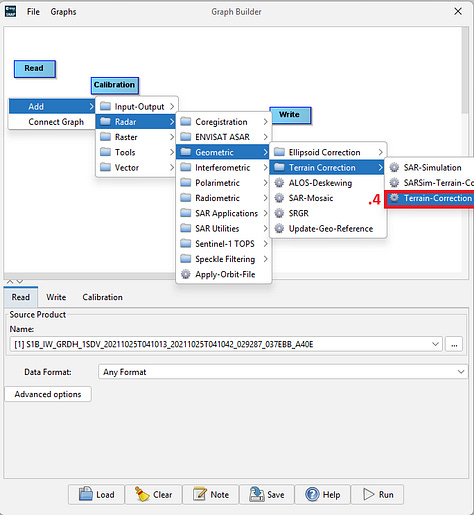This screenshot has width=474, height=515.
Task: Open the Graphs menu
Action: point(63,12)
